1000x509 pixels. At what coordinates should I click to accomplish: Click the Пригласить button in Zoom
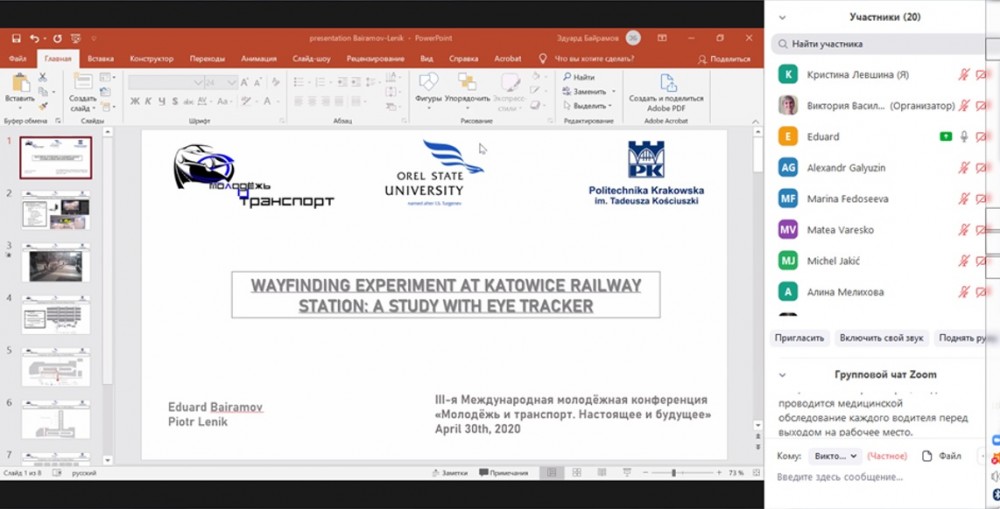point(799,338)
